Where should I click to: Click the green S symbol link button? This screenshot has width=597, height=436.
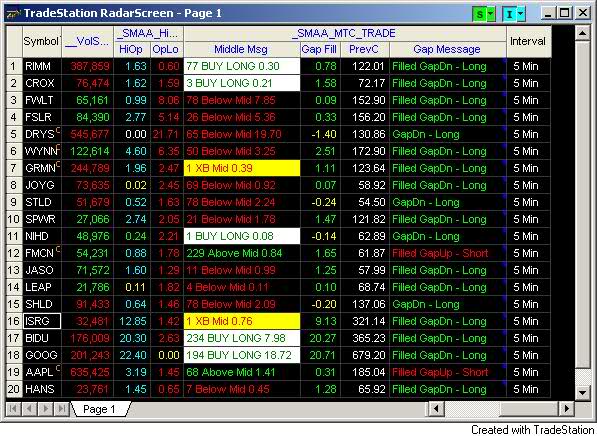click(480, 14)
